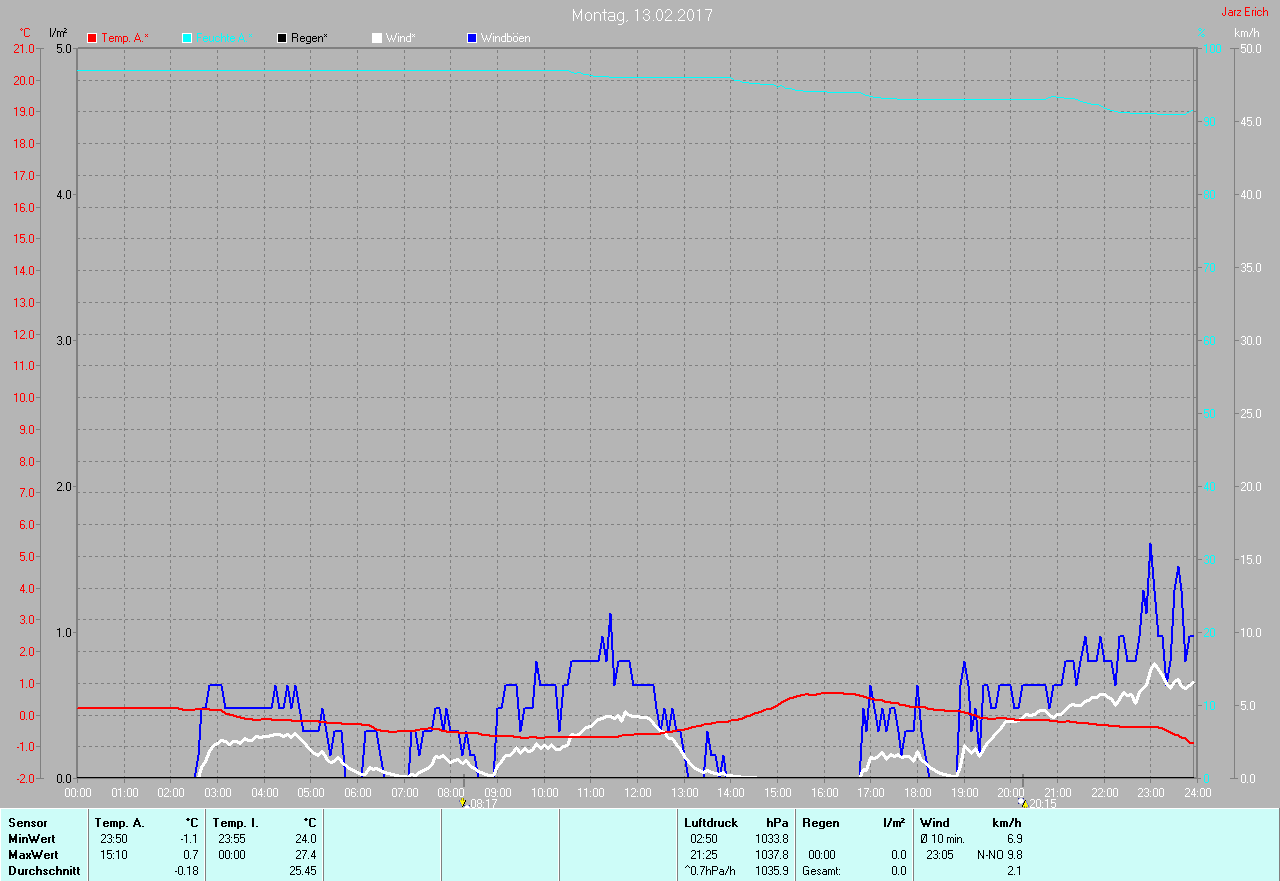Image resolution: width=1280 pixels, height=881 pixels.
Task: Select the average outdoor temperature "-0.18"
Action: point(186,871)
